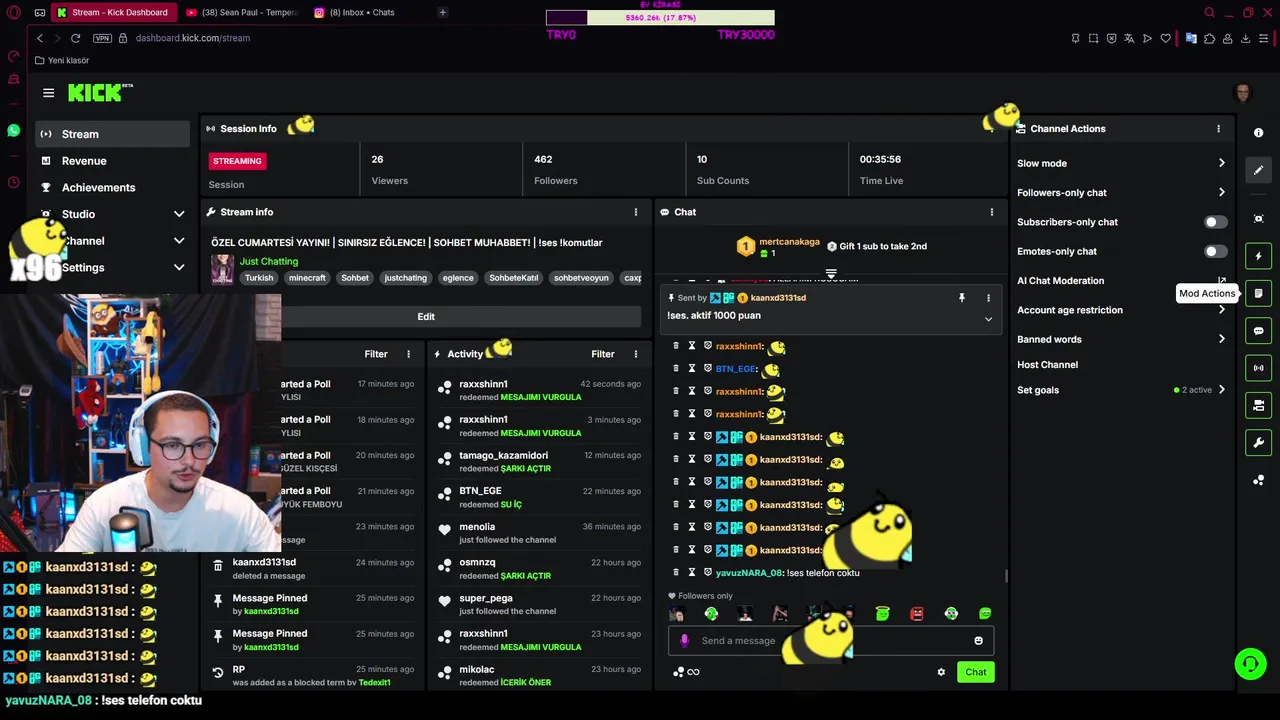The width and height of the screenshot is (1280, 720).
Task: Open the info icon in the right sidebar
Action: [1259, 133]
